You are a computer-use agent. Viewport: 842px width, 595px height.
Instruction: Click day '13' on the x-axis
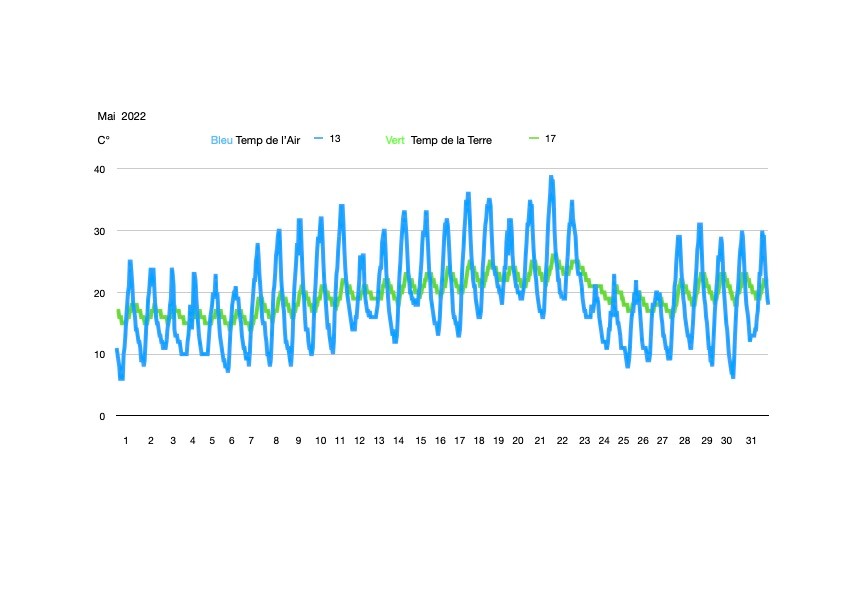379,440
